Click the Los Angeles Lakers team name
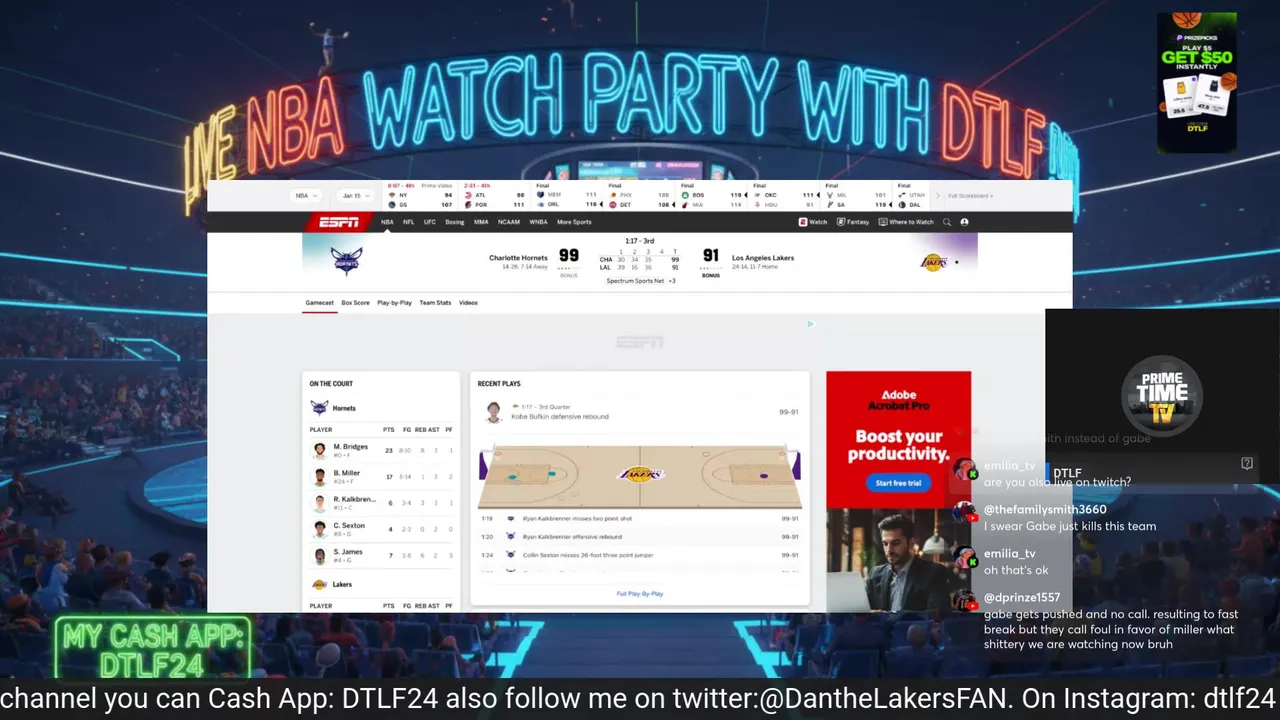Image resolution: width=1280 pixels, height=720 pixels. tap(763, 258)
